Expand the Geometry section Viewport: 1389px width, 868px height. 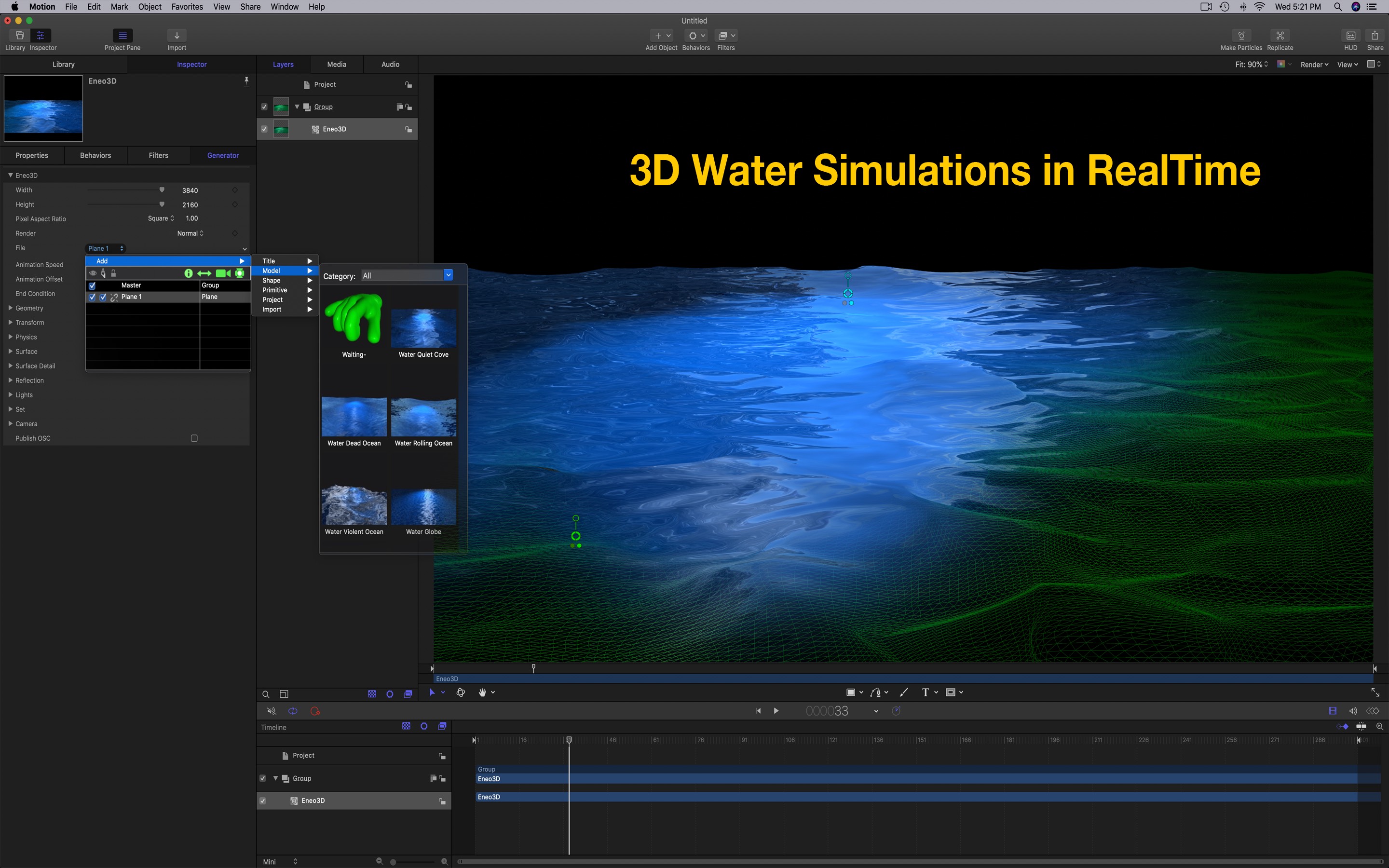coord(10,308)
